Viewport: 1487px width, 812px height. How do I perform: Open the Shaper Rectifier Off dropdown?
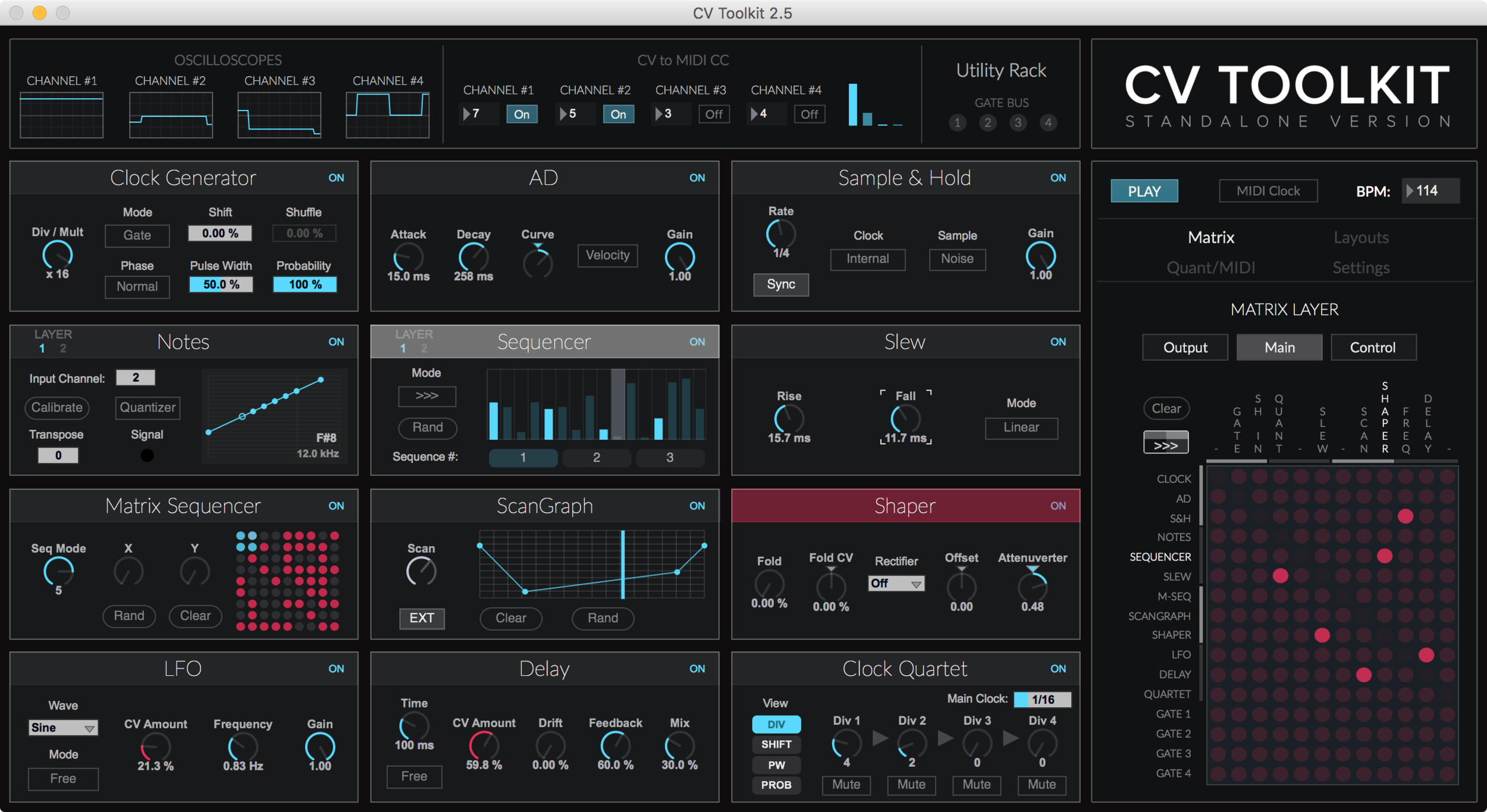pyautogui.click(x=896, y=584)
